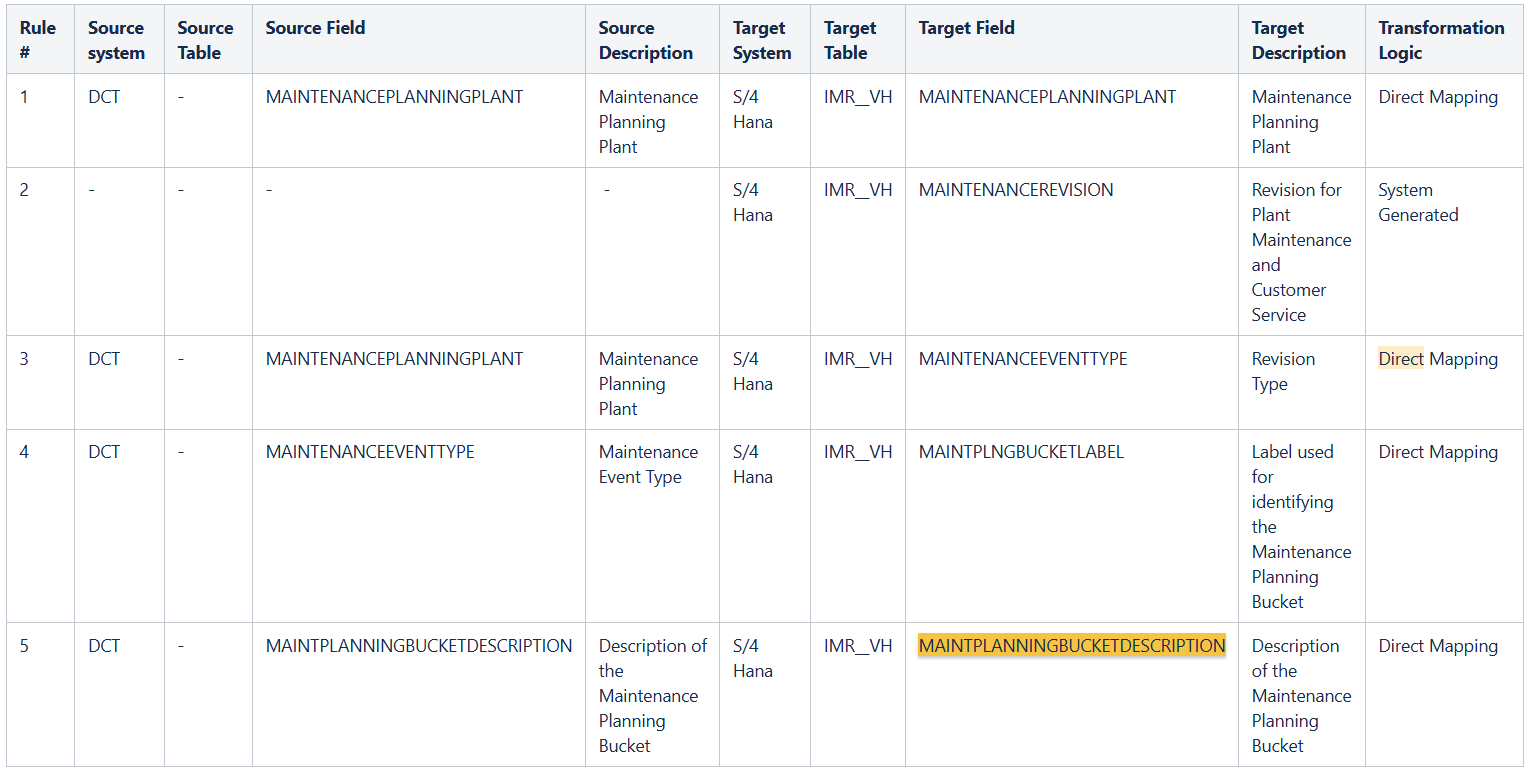Viewport: 1535px width, 776px height.
Task: Click the "Target Table" column header
Action: click(x=850, y=40)
